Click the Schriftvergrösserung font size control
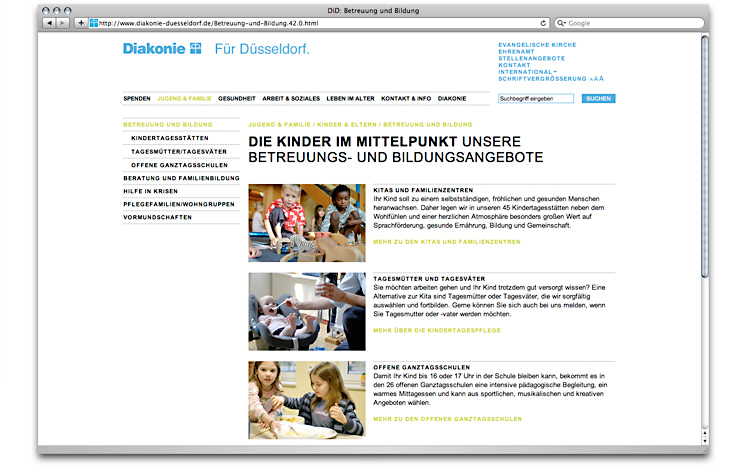Viewport: 750px width, 469px height. (551, 79)
